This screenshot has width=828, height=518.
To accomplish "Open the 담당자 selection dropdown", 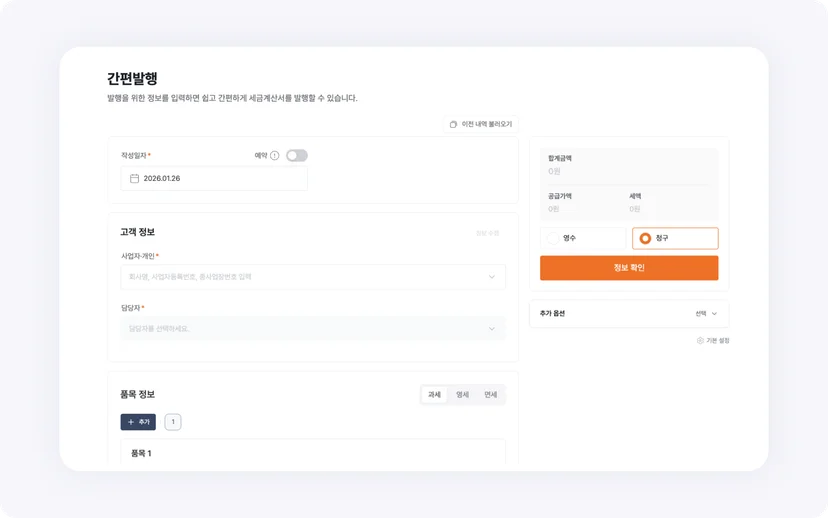I will pos(313,328).
